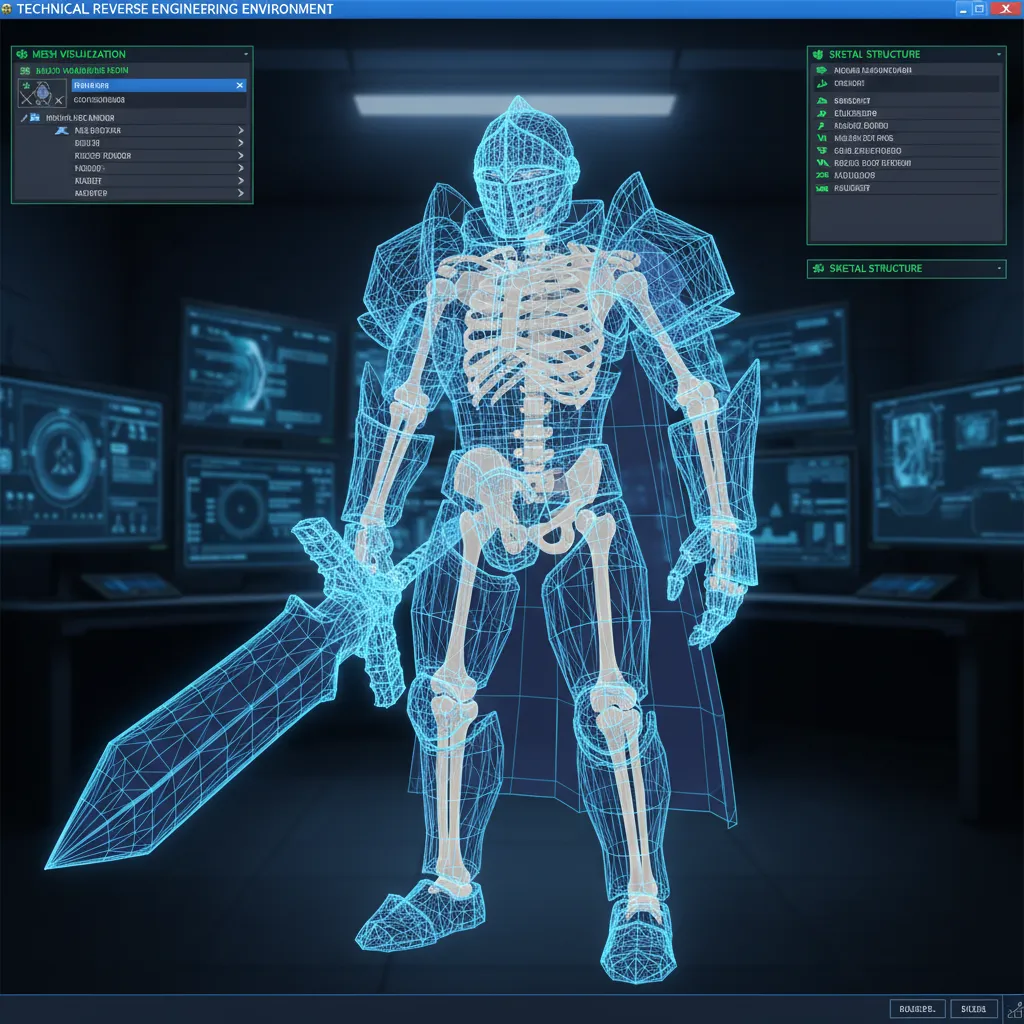The width and height of the screenshot is (1024, 1024).
Task: Select the V1 bone icon in the skeletal list
Action: coord(821,138)
